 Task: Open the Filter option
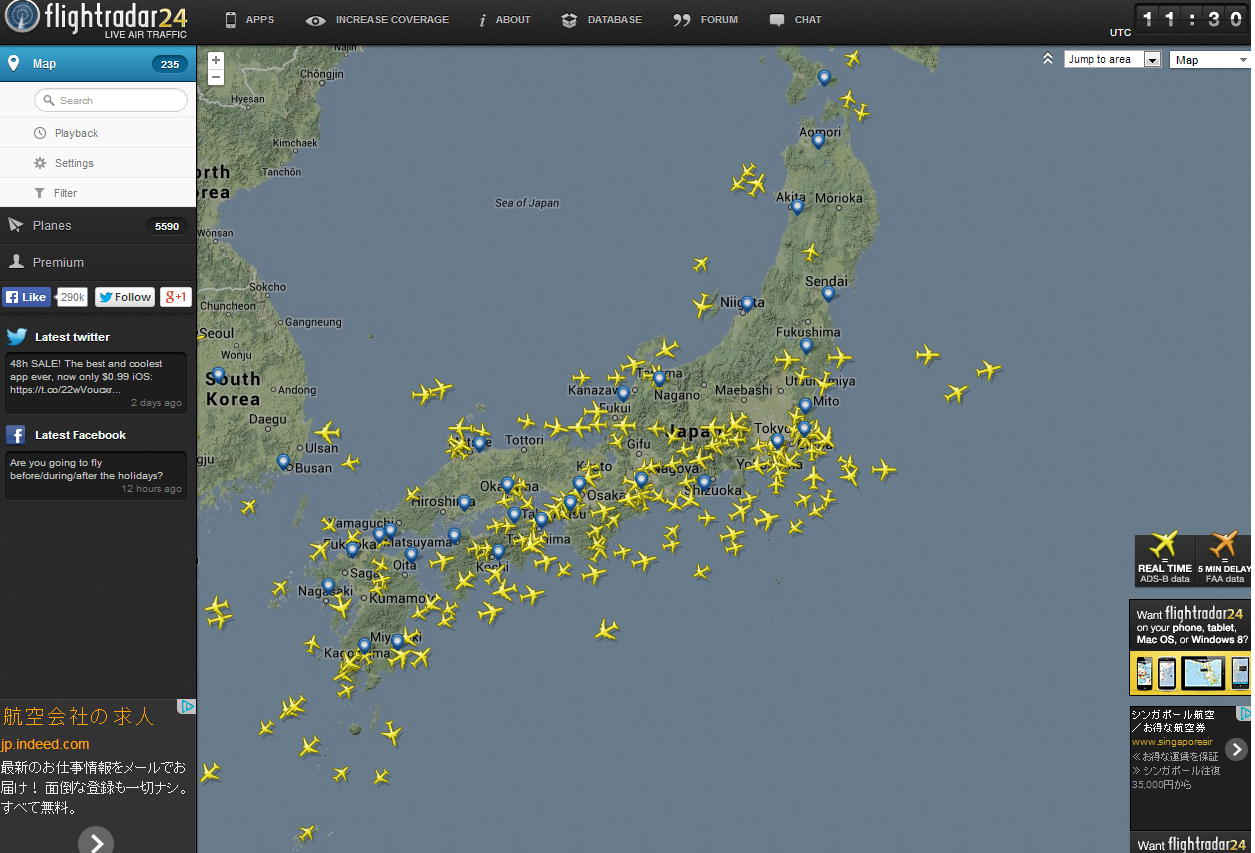pos(65,193)
